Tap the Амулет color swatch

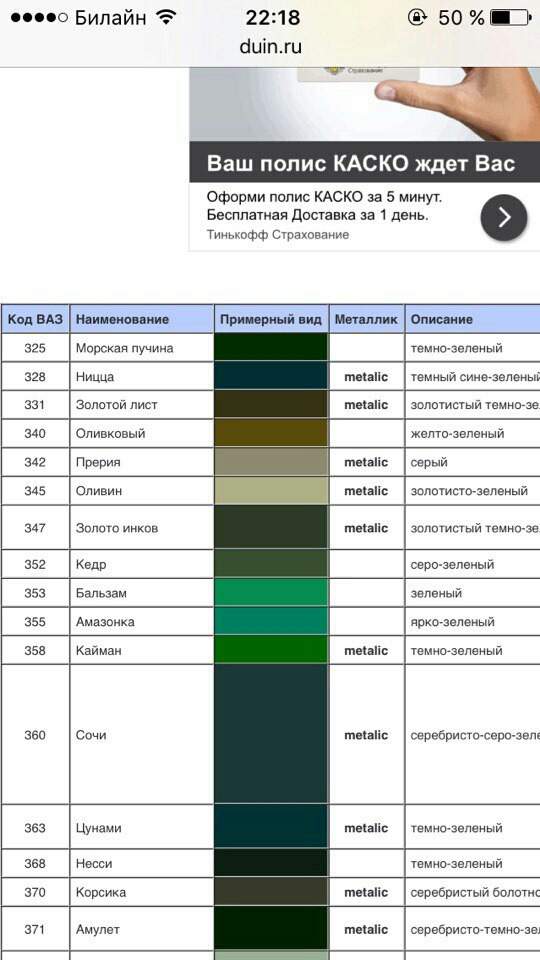[271, 929]
